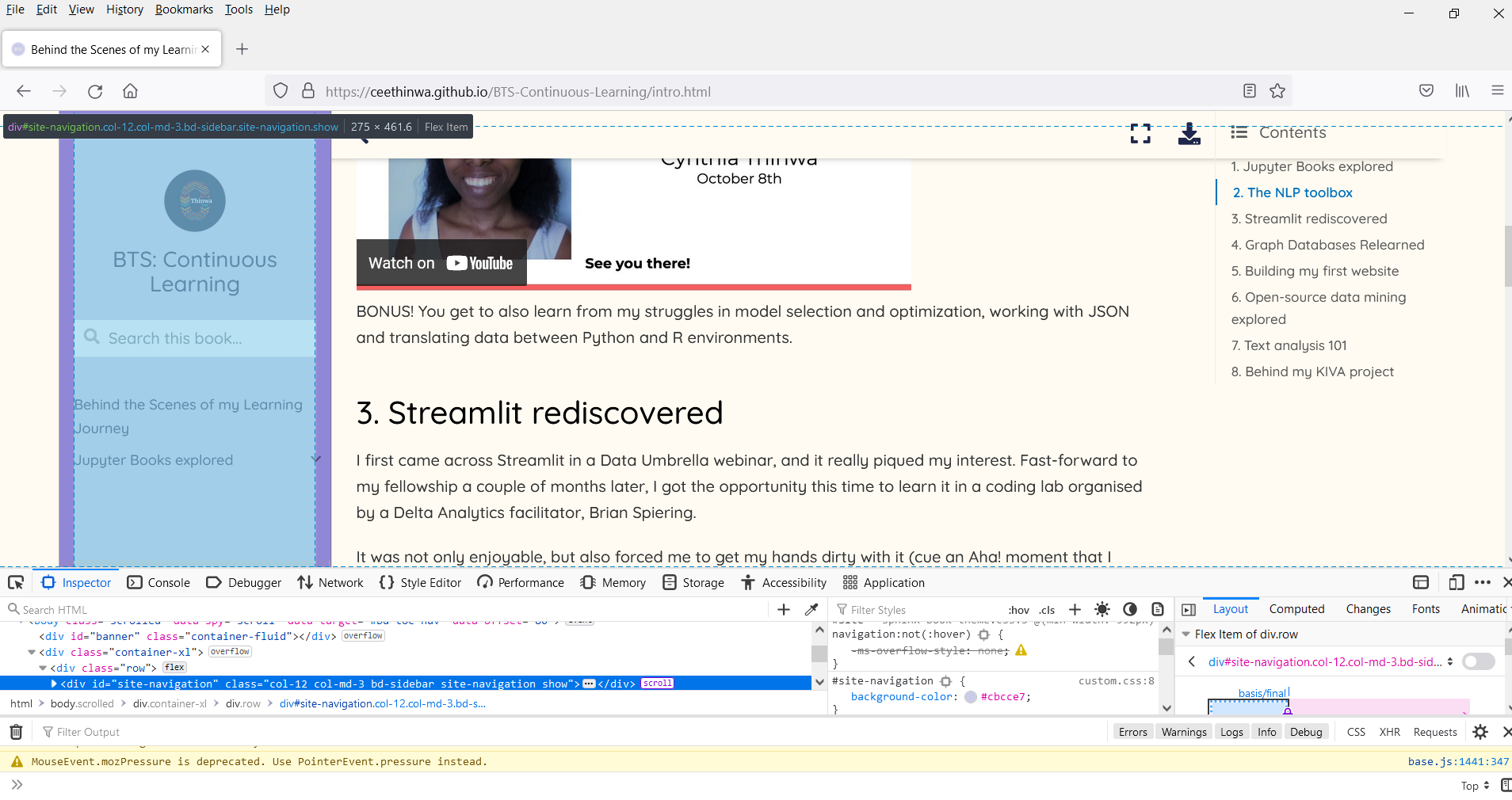Go back to previous page
This screenshot has width=1512, height=800.
(24, 91)
